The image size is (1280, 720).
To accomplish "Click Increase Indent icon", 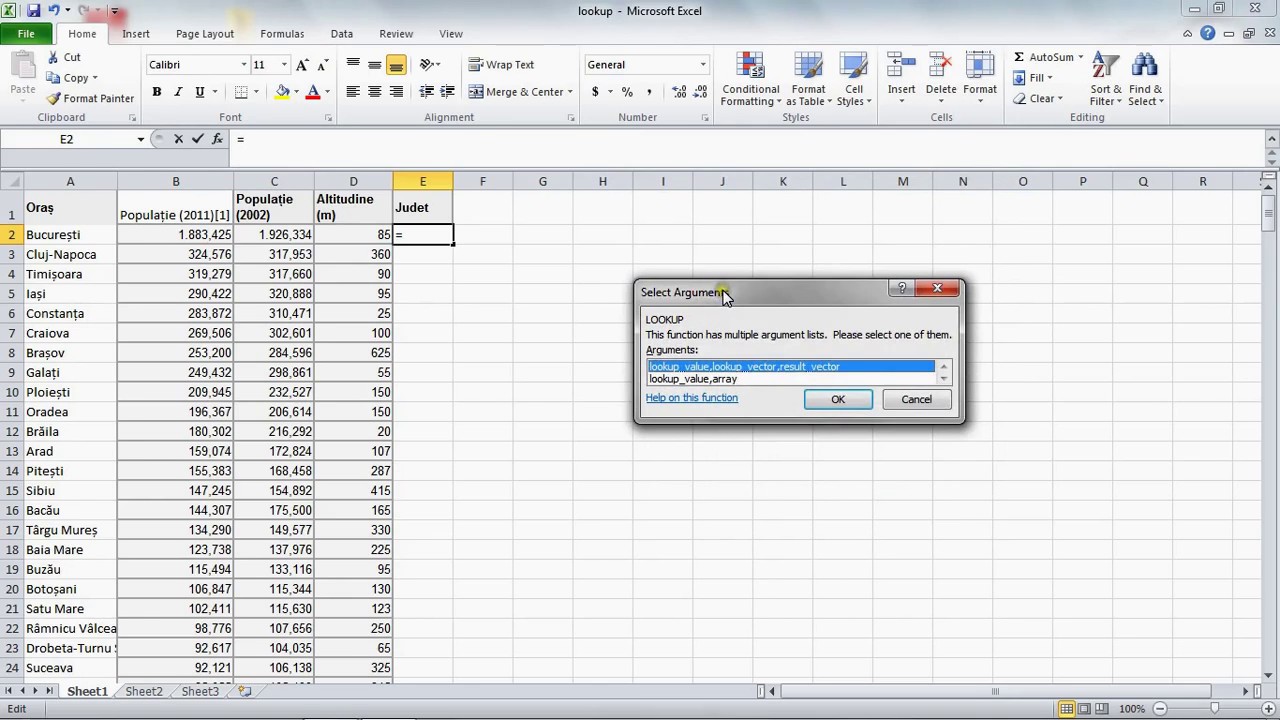I will click(x=449, y=92).
